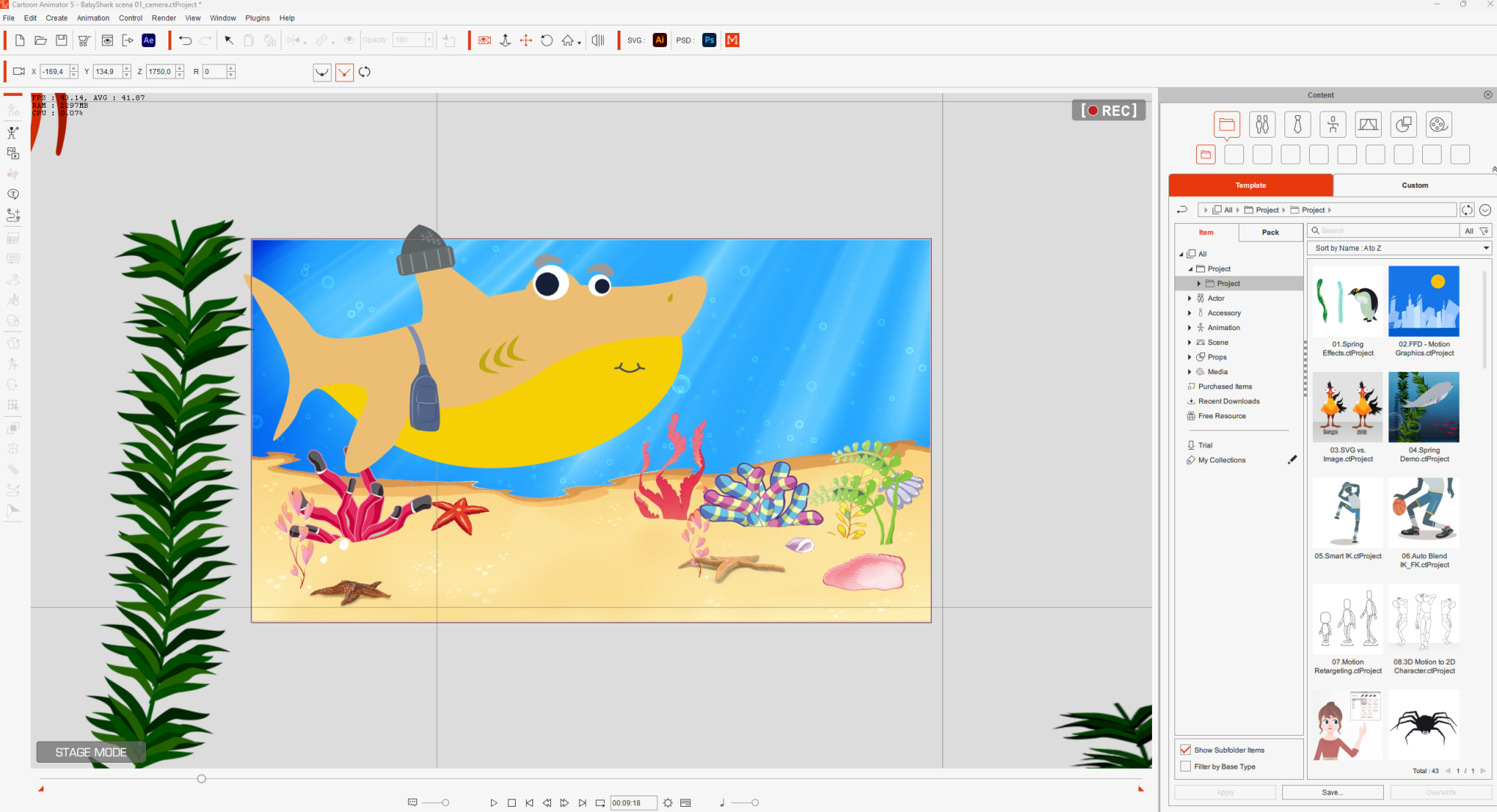Reset camera with the home icon
Screen dimensions: 1497x812
568,40
